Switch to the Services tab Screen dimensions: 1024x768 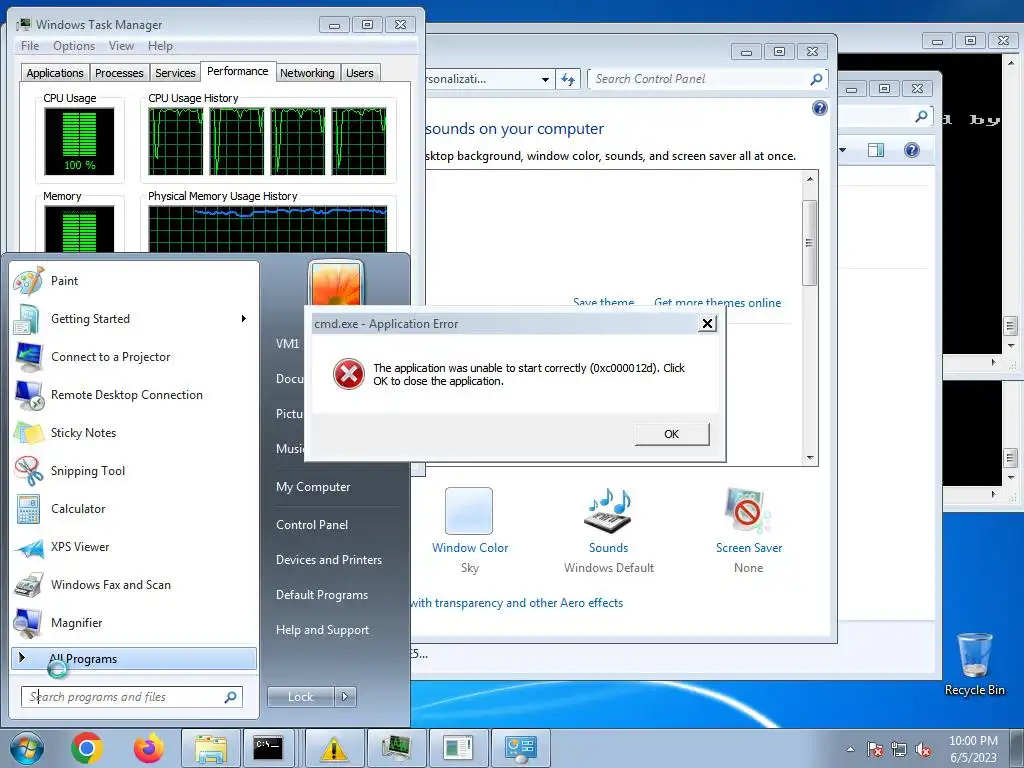click(175, 73)
